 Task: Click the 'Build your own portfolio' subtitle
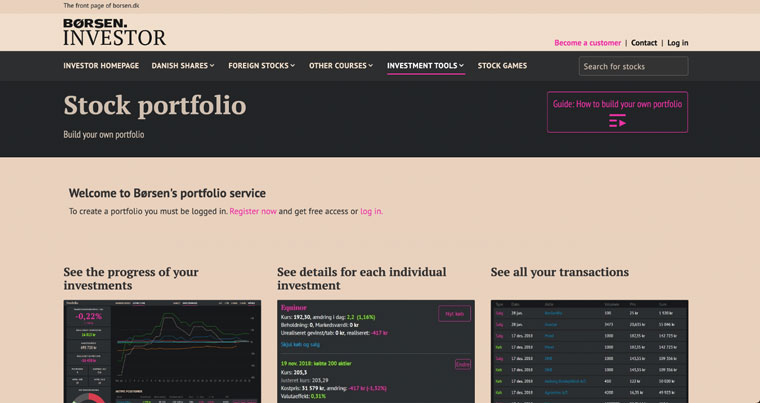(104, 135)
